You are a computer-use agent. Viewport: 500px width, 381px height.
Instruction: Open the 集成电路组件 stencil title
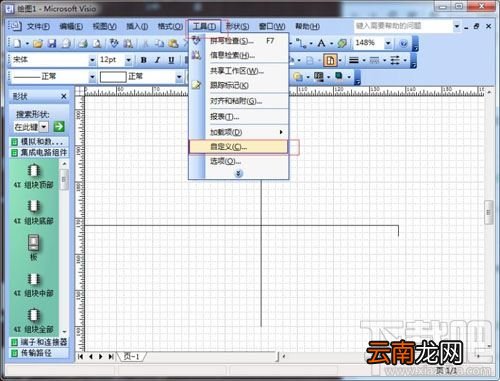point(39,153)
